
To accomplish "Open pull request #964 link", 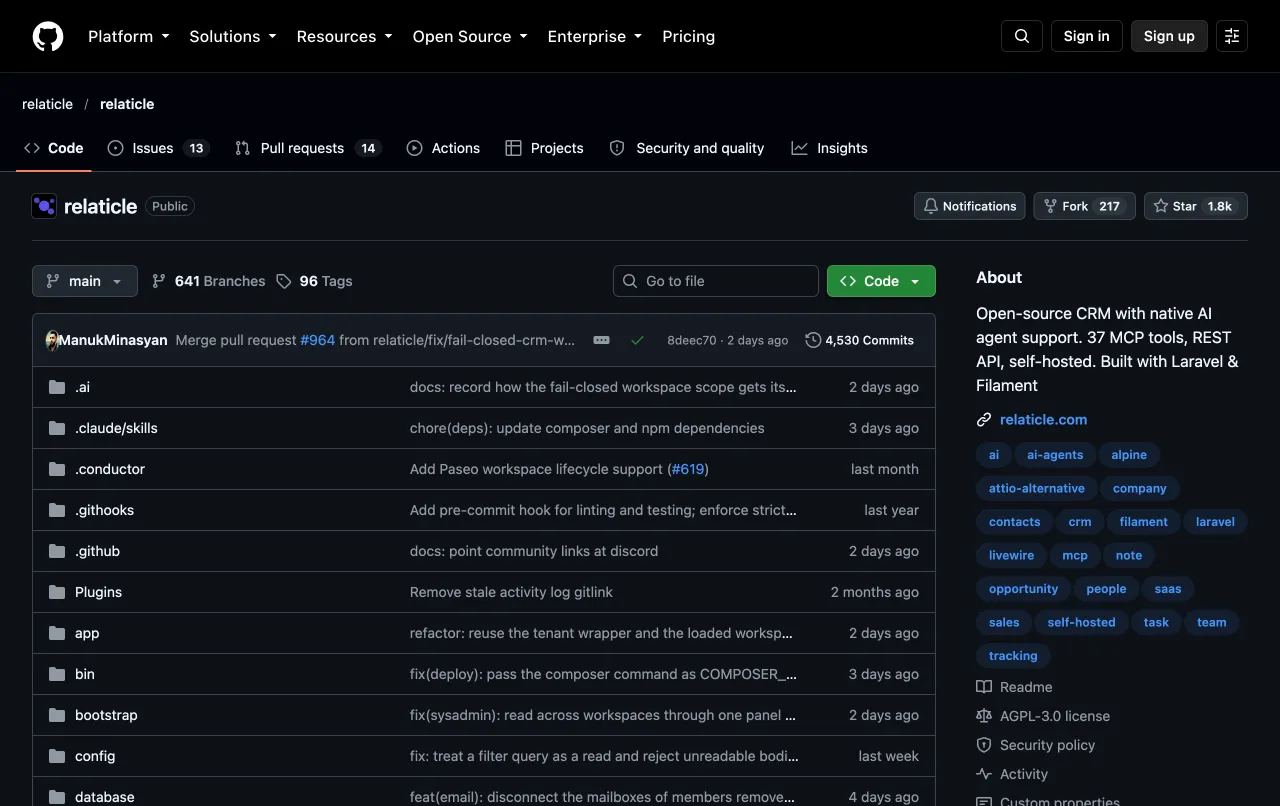I will pos(318,340).
